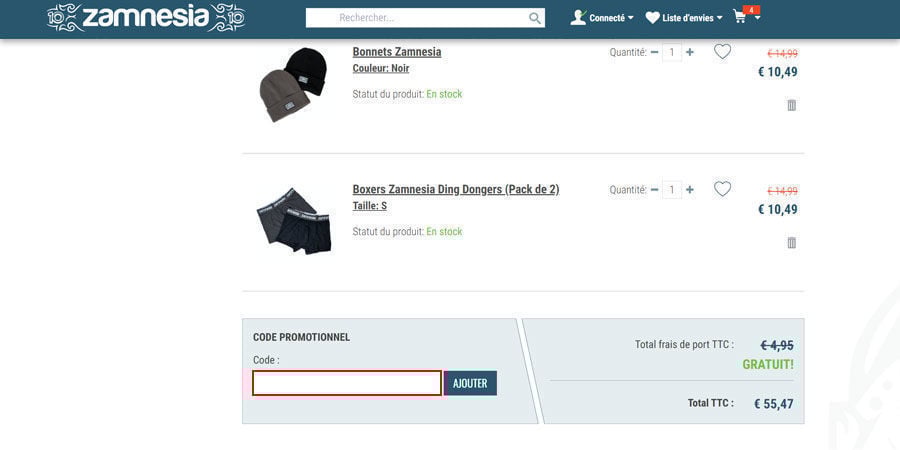The height and width of the screenshot is (450, 900).
Task: Delete Bonnets Zamnesia with trash icon
Action: (x=792, y=105)
